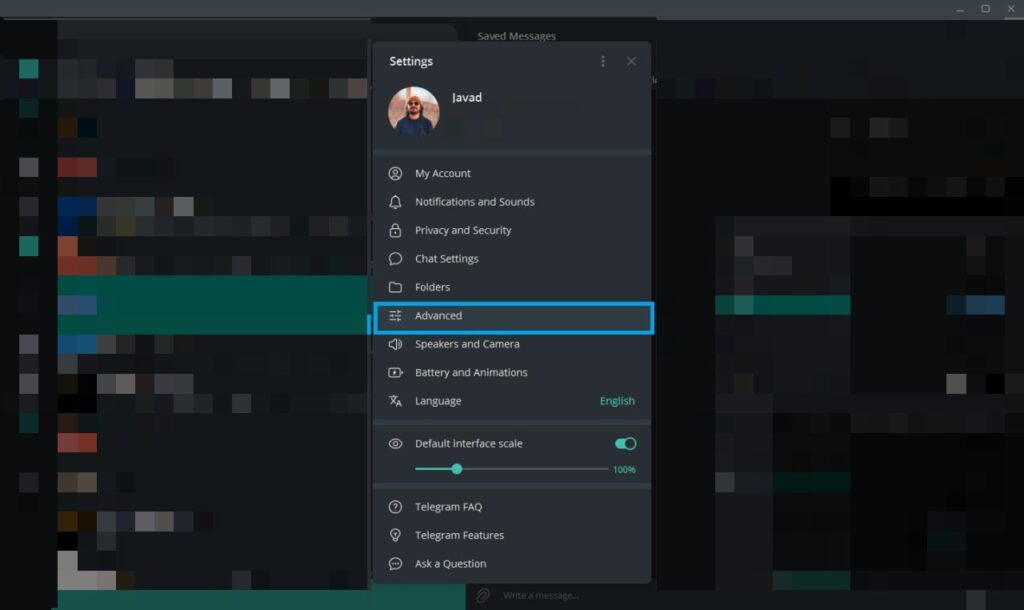
Task: Click the Folders icon in Settings
Action: (395, 287)
